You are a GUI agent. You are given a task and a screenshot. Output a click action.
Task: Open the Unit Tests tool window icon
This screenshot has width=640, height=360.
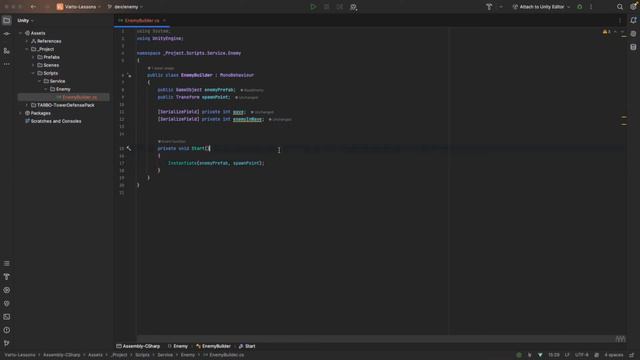(7, 290)
